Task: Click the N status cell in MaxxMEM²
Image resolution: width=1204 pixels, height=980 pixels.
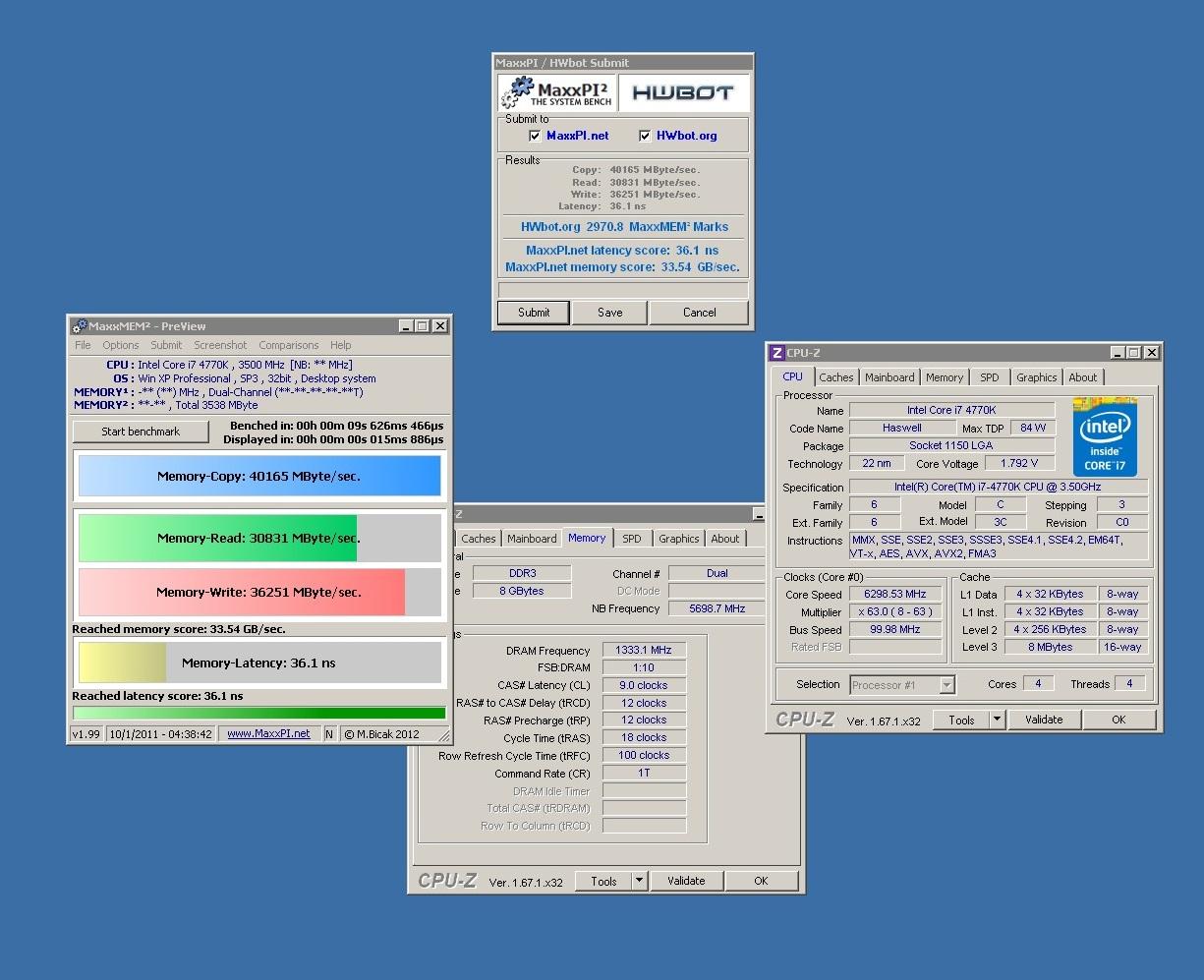Action: click(x=329, y=733)
